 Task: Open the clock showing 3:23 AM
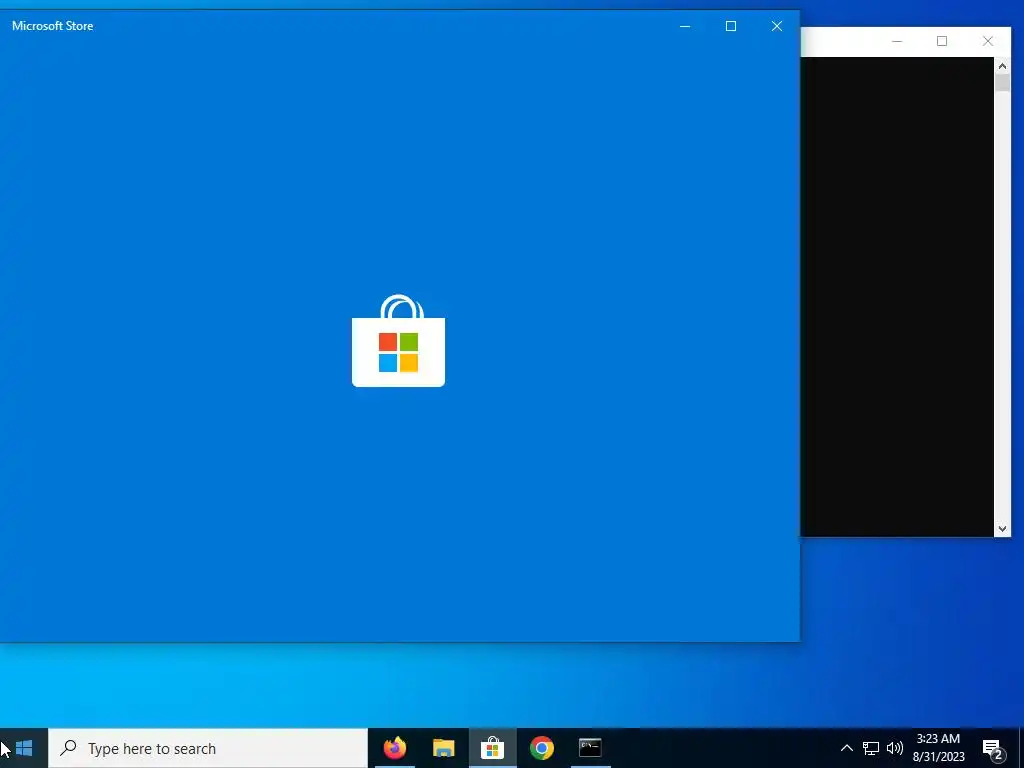click(938, 748)
